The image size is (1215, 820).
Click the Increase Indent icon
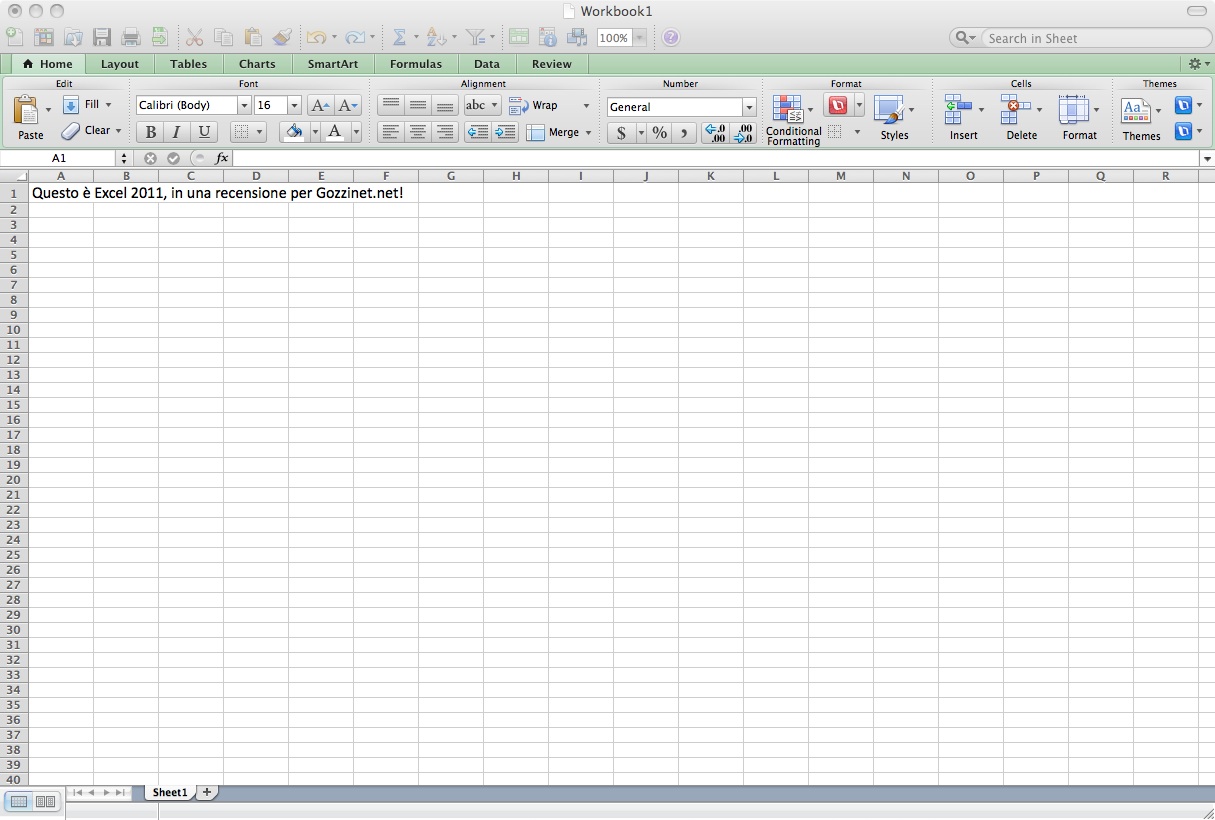505,132
